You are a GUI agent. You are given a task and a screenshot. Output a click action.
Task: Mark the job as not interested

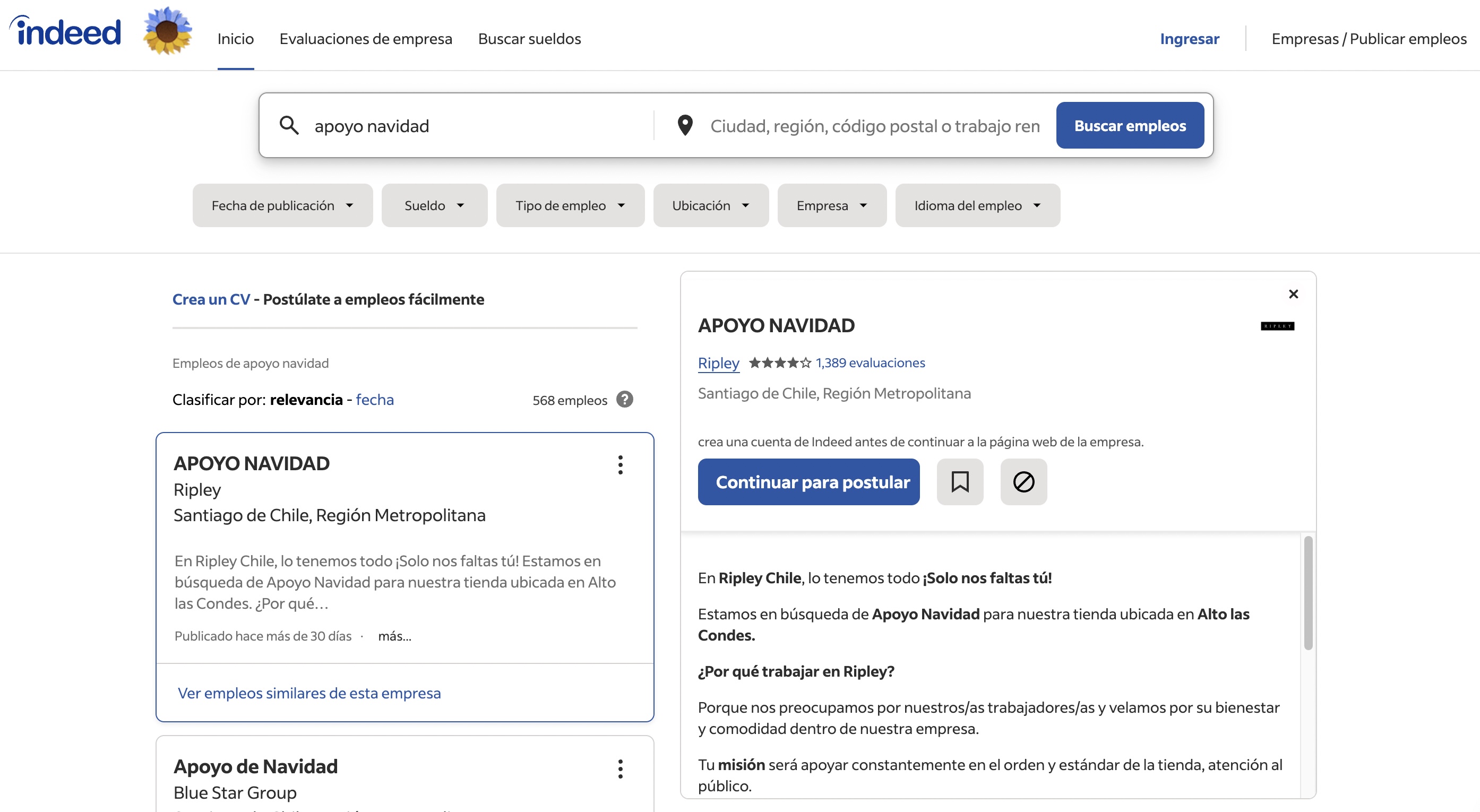point(1023,482)
